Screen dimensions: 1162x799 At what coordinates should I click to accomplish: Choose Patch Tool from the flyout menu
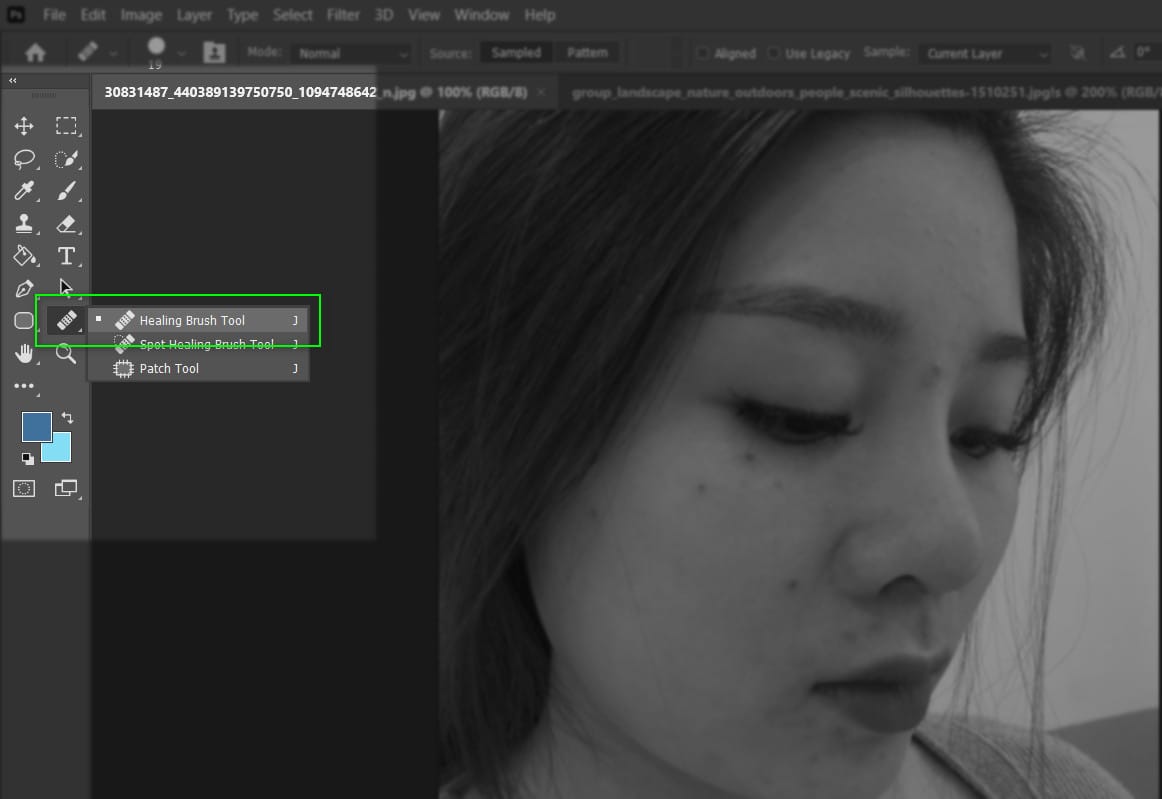coord(169,368)
